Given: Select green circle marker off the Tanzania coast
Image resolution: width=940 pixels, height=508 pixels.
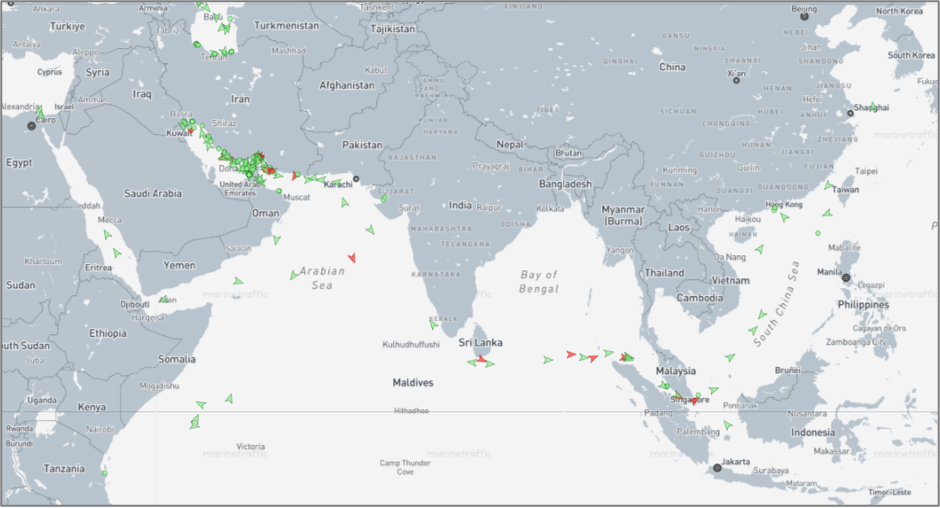Looking at the screenshot, I should [x=104, y=473].
